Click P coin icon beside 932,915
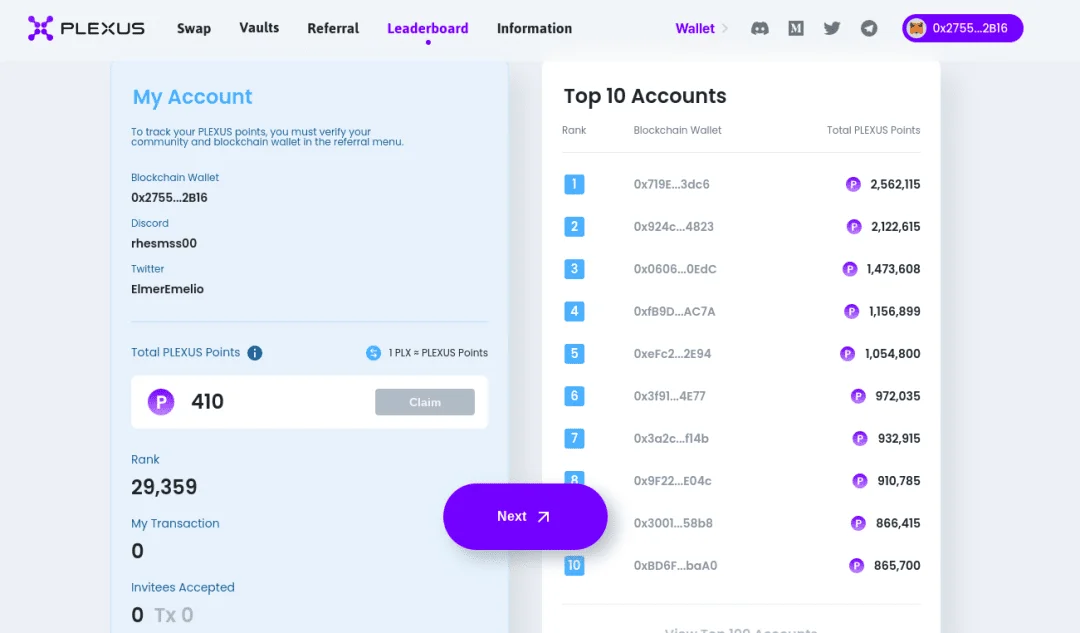The width and height of the screenshot is (1080, 633). [x=860, y=438]
